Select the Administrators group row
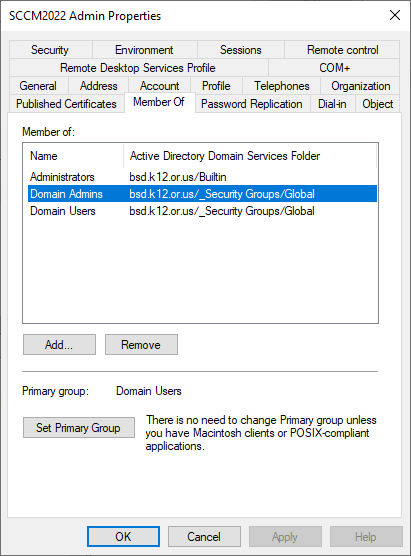Viewport: 411px width, 556px height. (202, 177)
